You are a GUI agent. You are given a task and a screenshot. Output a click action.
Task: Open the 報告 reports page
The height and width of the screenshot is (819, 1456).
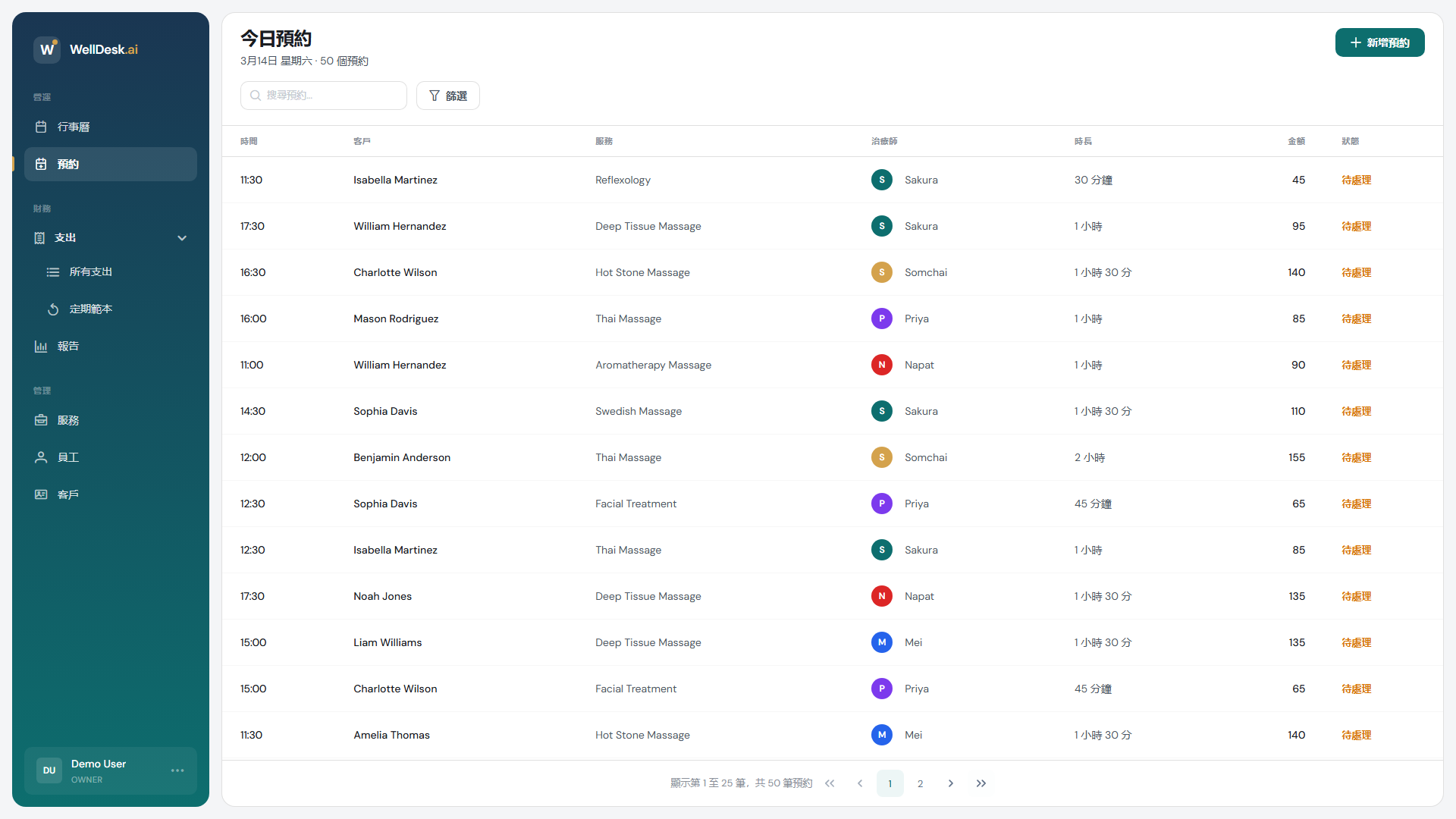[67, 346]
